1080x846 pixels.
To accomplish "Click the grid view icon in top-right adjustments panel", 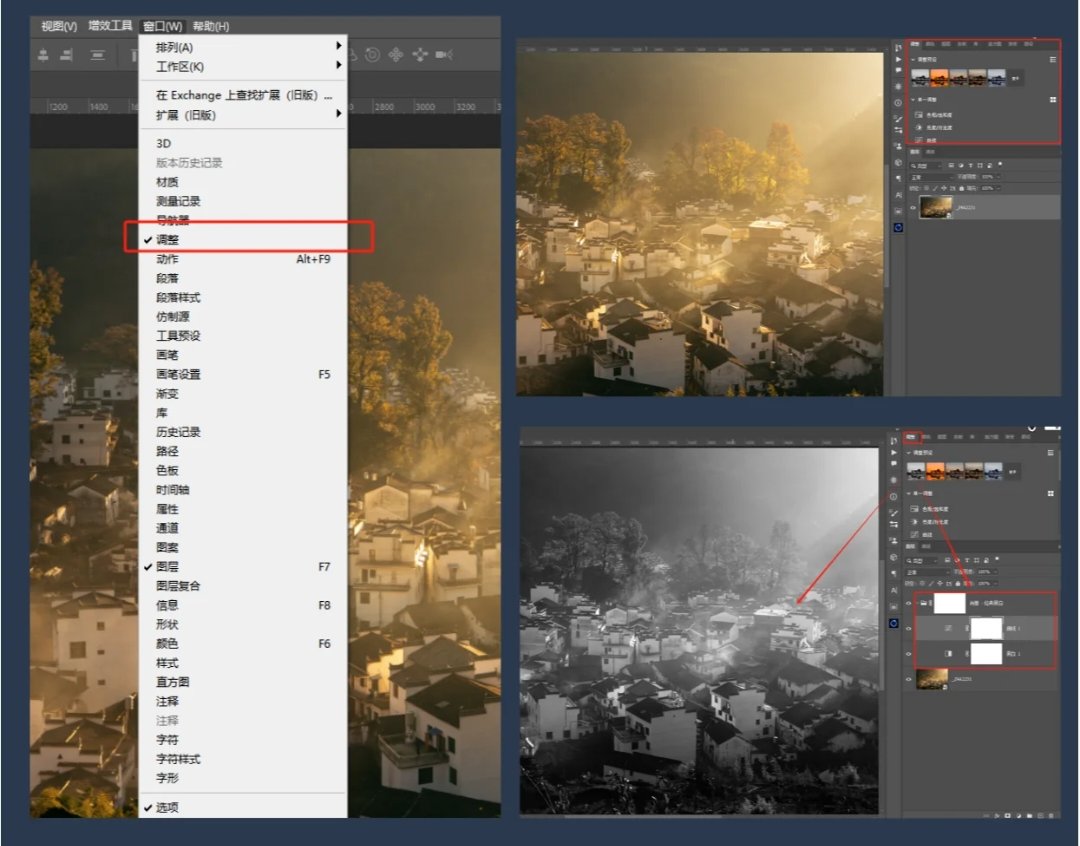I will tap(1053, 100).
